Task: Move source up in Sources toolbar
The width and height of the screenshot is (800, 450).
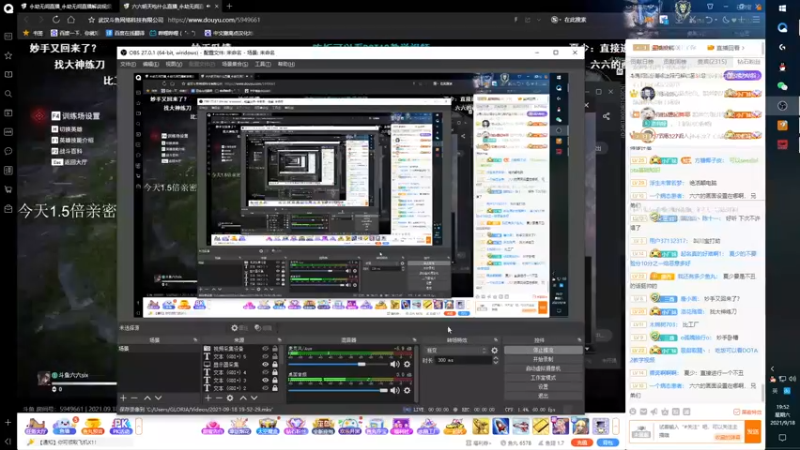Action: 243,398
